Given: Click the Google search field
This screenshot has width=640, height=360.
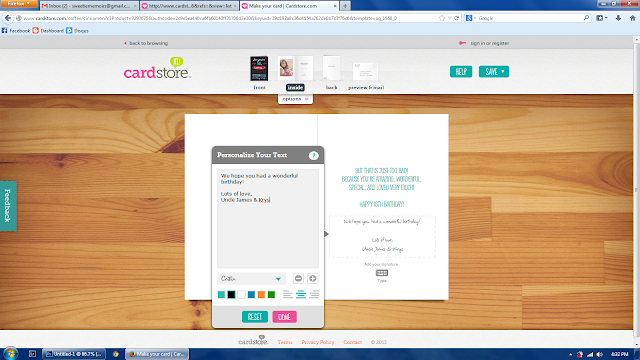Looking at the screenshot, I should [529, 18].
